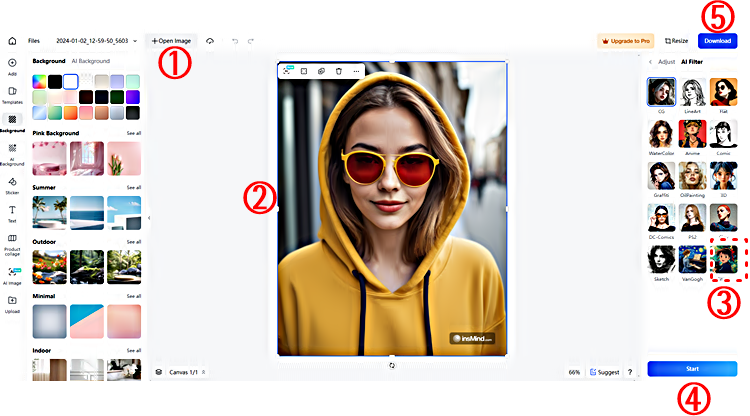This screenshot has width=750, height=416.
Task: Apply the CG filter thumbnail
Action: pos(661,92)
